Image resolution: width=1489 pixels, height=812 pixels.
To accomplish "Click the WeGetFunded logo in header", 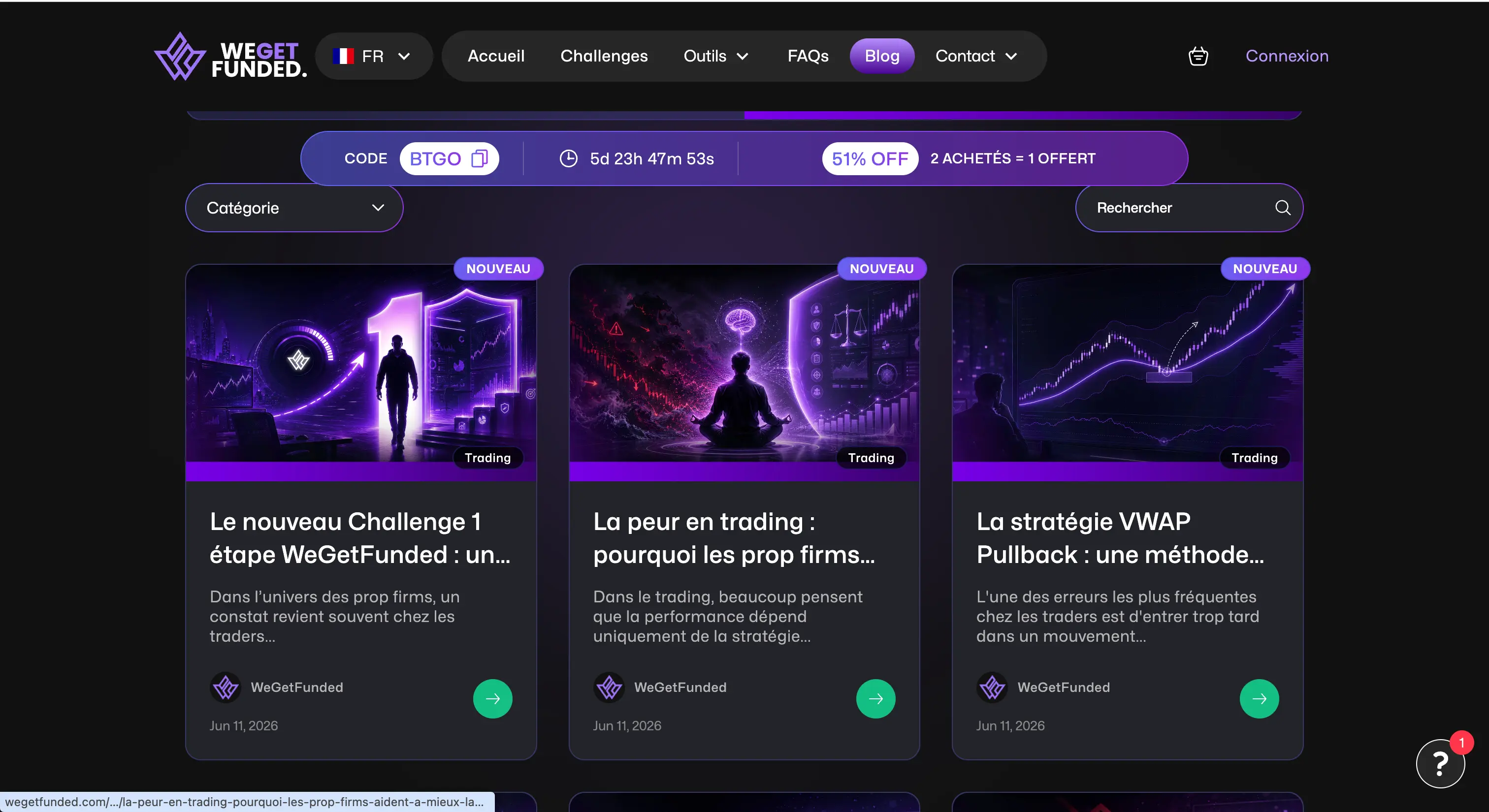I will tap(230, 56).
